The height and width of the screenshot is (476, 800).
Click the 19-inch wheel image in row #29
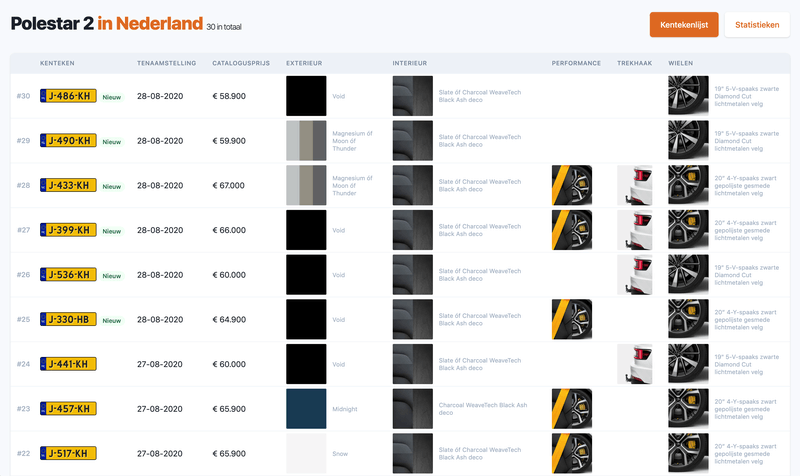point(688,141)
